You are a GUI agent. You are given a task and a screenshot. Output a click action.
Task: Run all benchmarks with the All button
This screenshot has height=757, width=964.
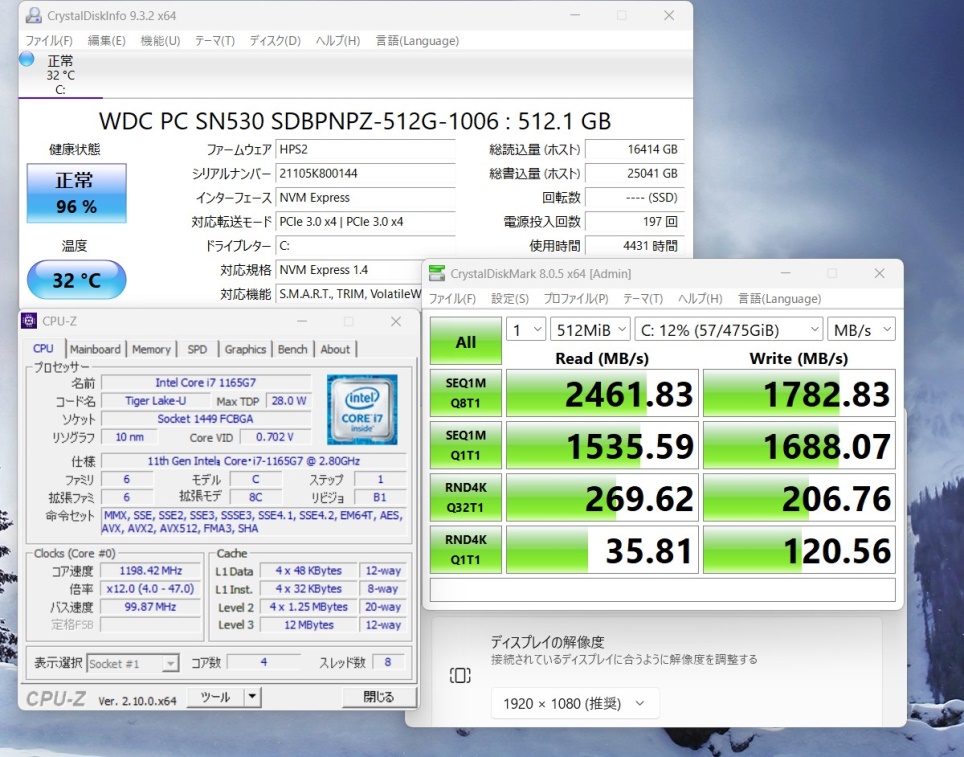465,341
